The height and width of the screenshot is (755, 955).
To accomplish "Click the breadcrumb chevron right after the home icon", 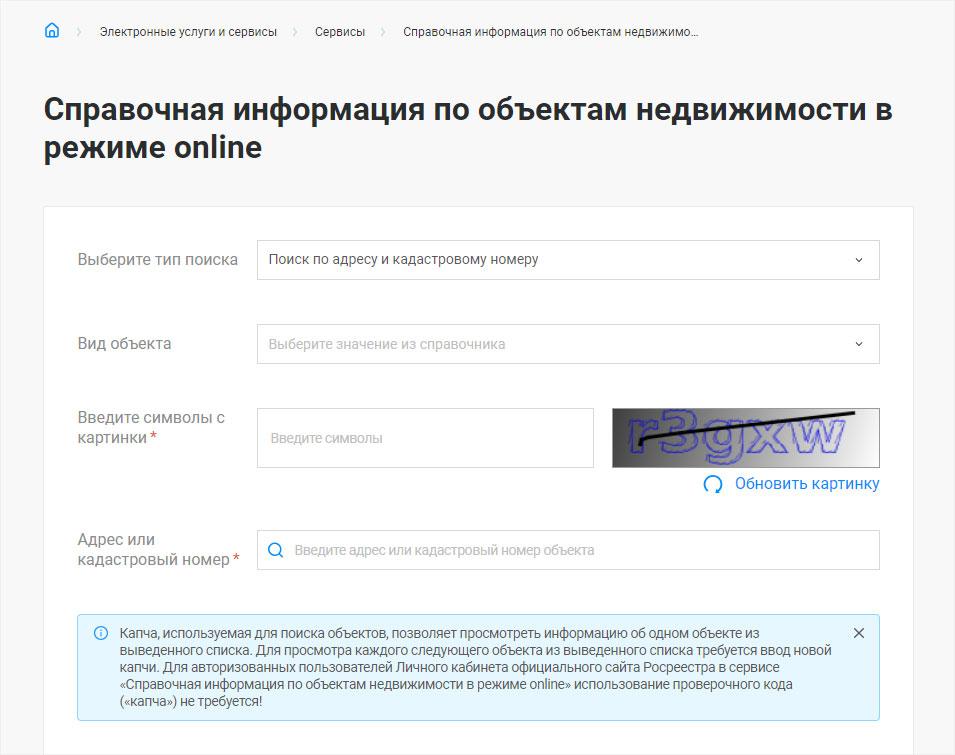I will point(78,32).
